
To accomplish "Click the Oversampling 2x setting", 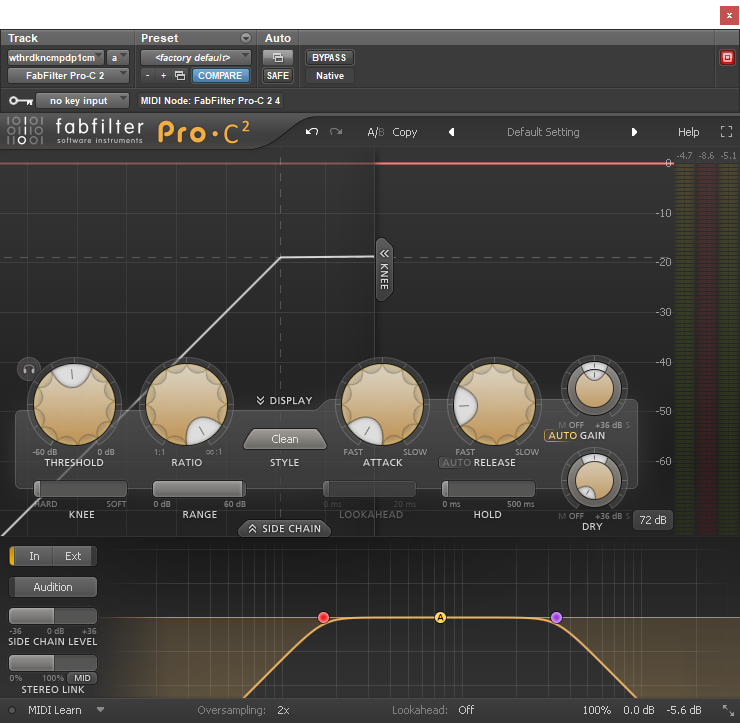I will [x=283, y=710].
